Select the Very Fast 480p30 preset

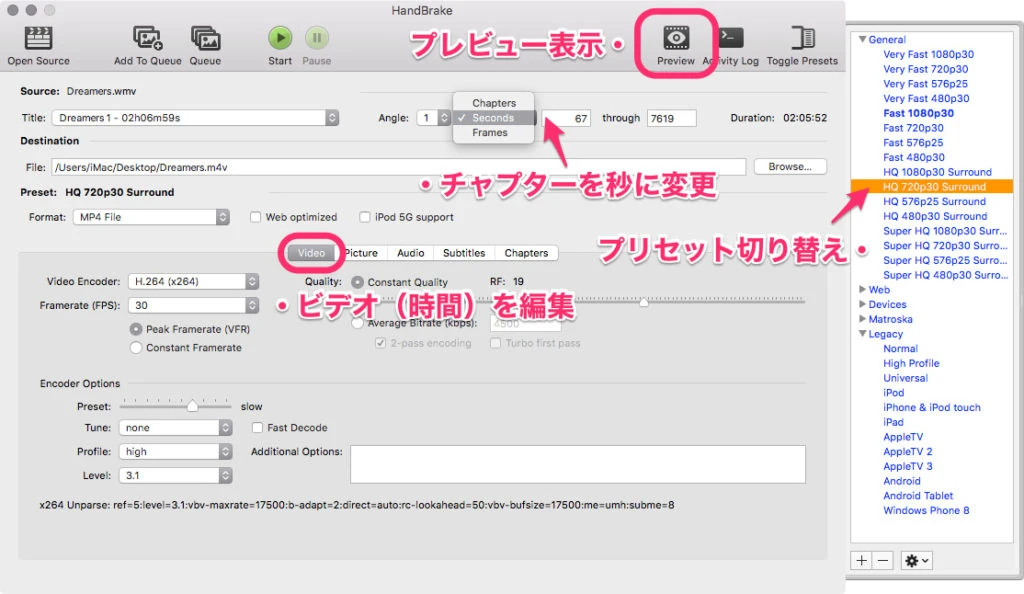click(926, 99)
